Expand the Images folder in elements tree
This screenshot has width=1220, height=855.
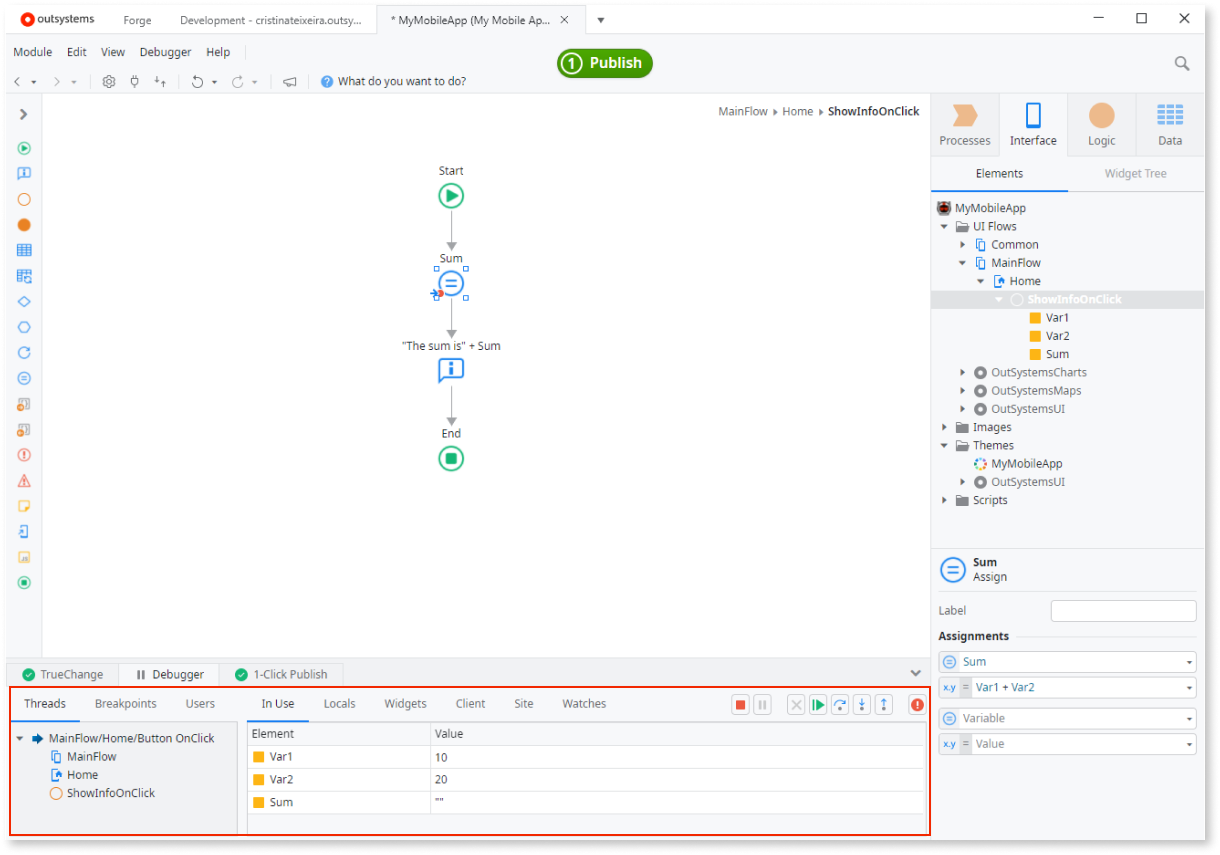point(945,428)
